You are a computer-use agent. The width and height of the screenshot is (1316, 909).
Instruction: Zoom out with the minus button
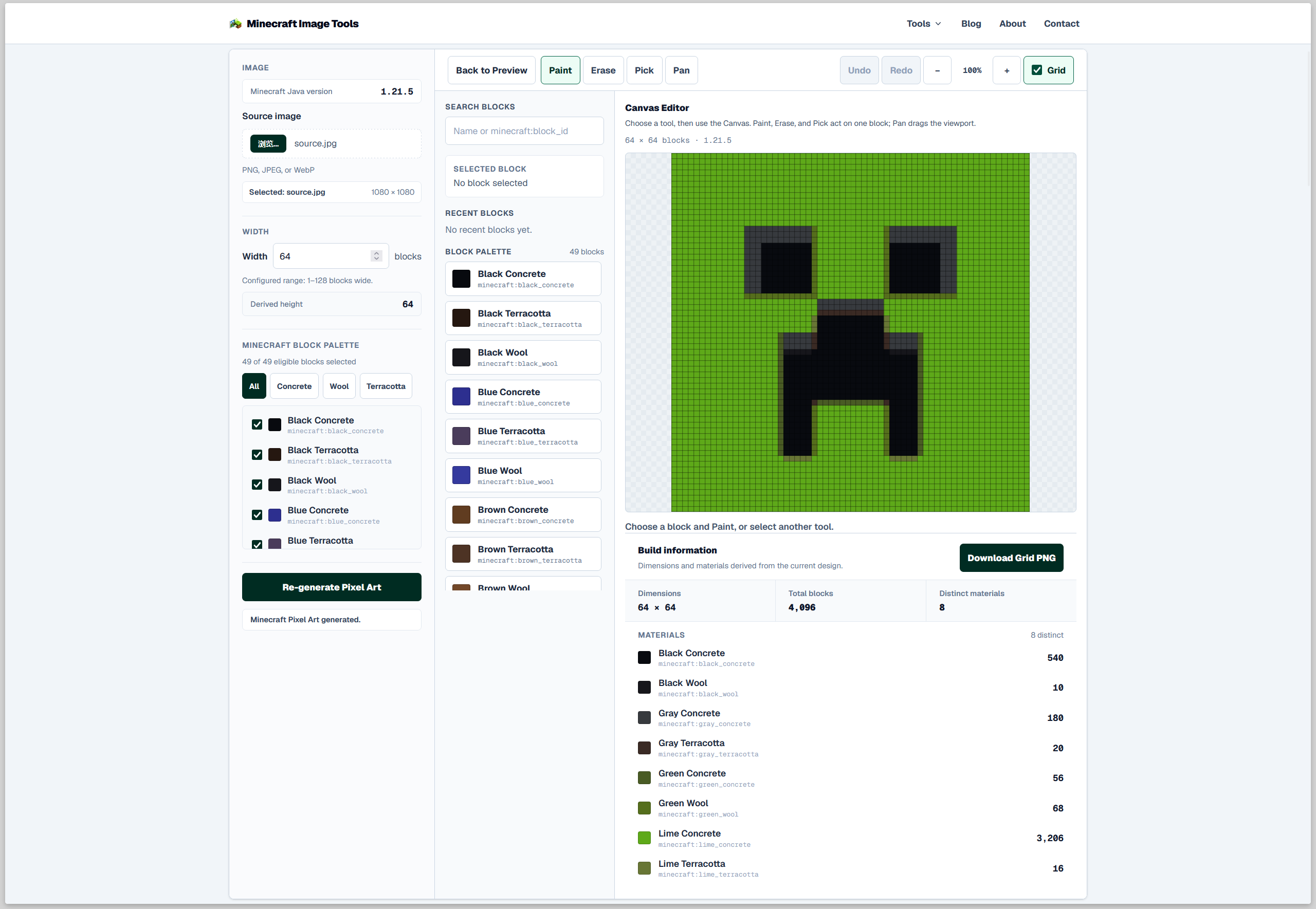(x=937, y=70)
